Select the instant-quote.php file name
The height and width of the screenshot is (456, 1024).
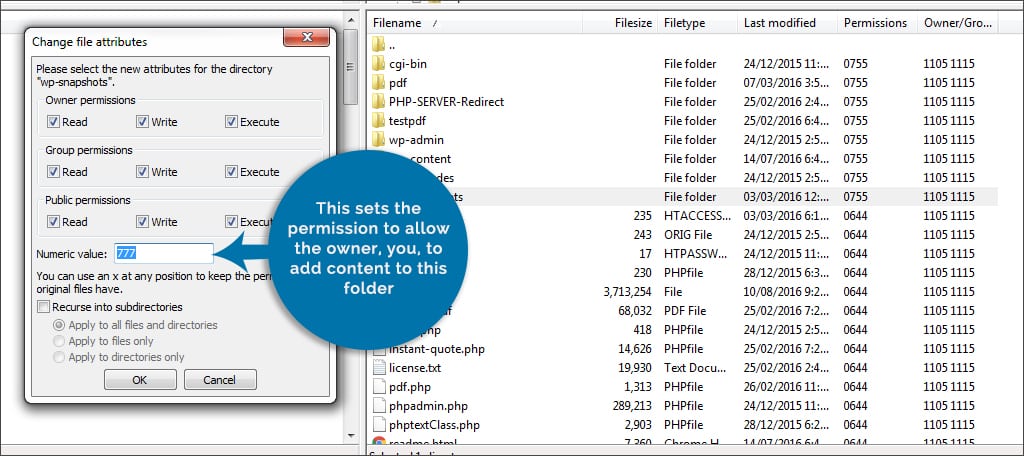(437, 349)
